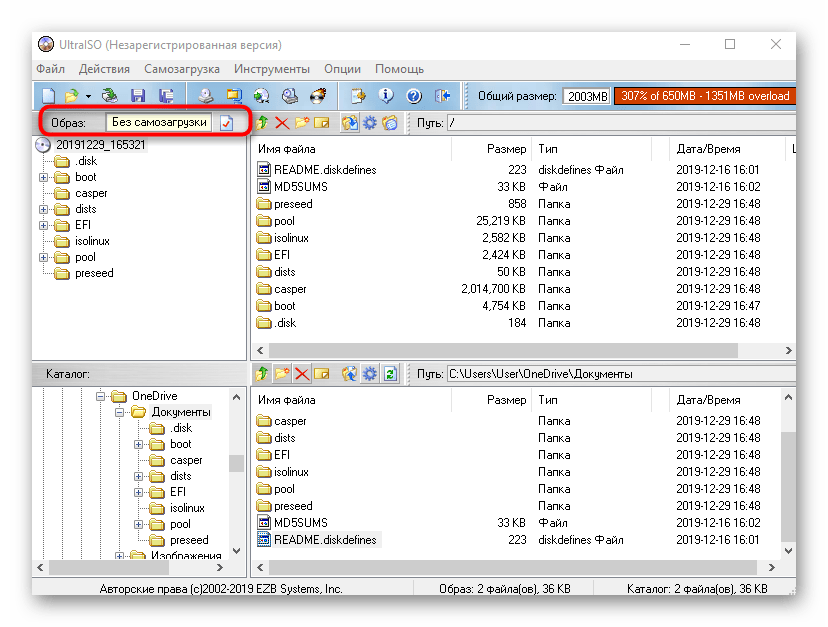Open the dropdown arrow beside Open icon
This screenshot has width=828, height=627.
pyautogui.click(x=88, y=97)
